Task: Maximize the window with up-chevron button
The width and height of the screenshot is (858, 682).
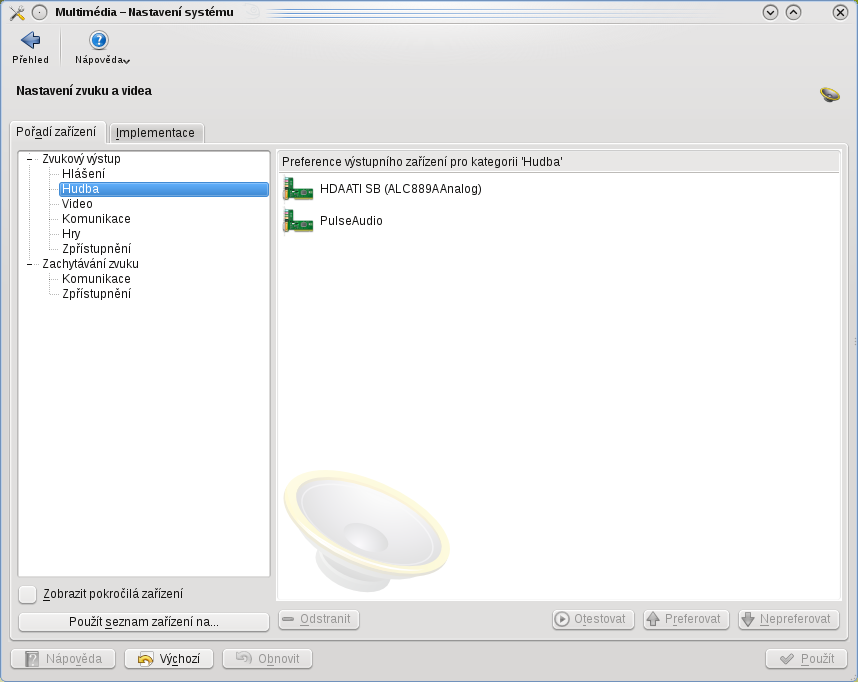Action: (793, 12)
